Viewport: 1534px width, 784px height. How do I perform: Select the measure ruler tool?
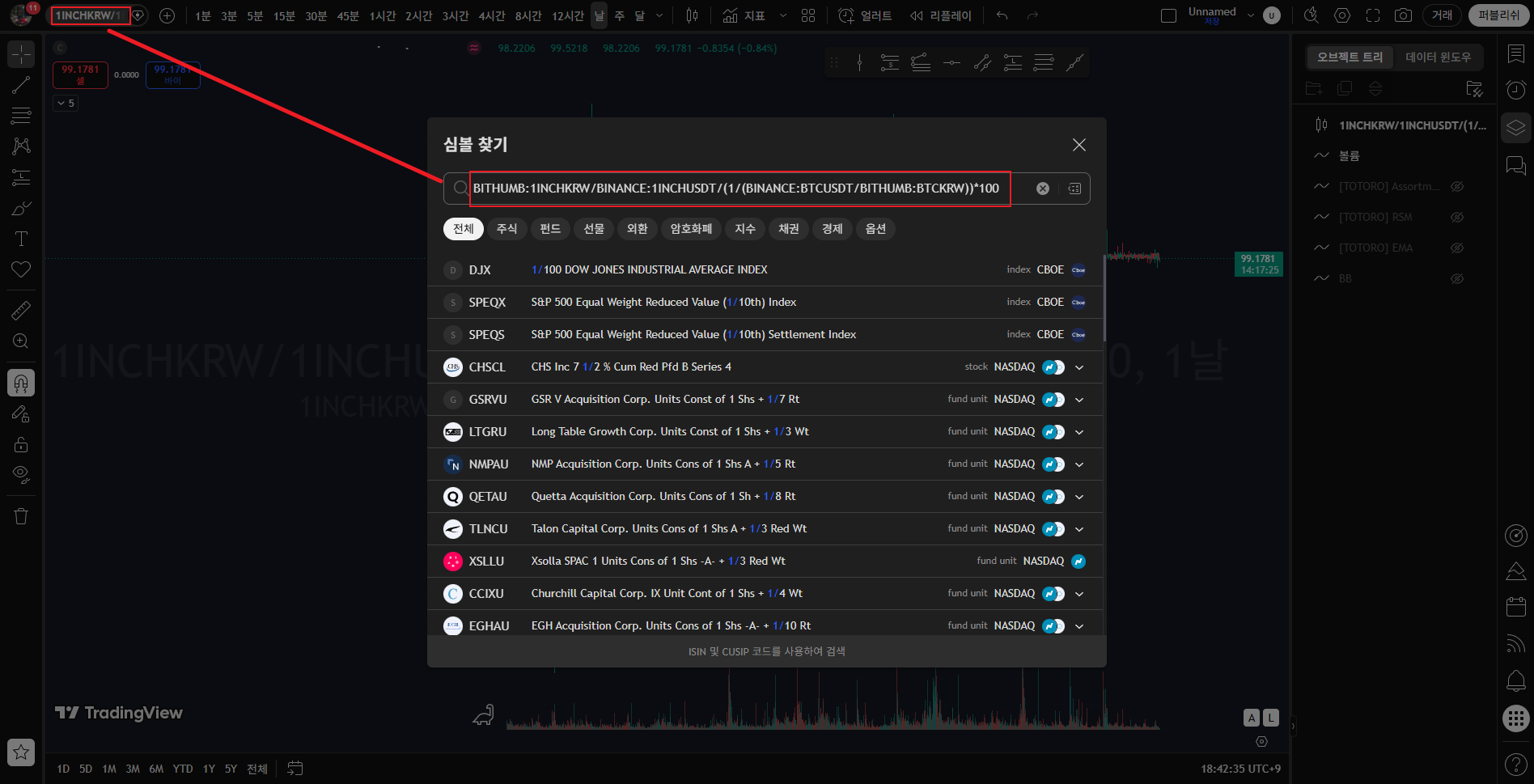(21, 311)
